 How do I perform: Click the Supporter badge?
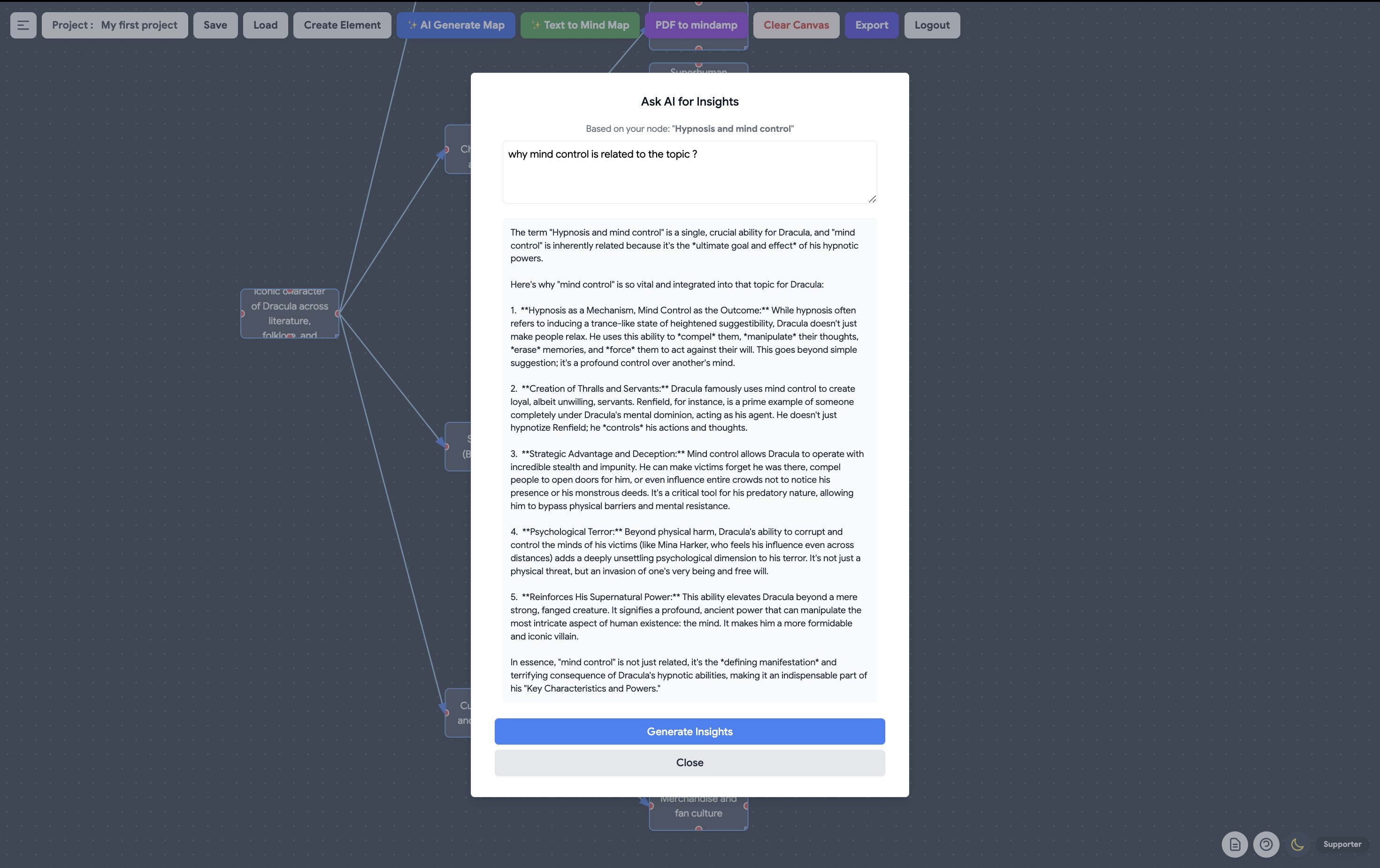(1342, 844)
